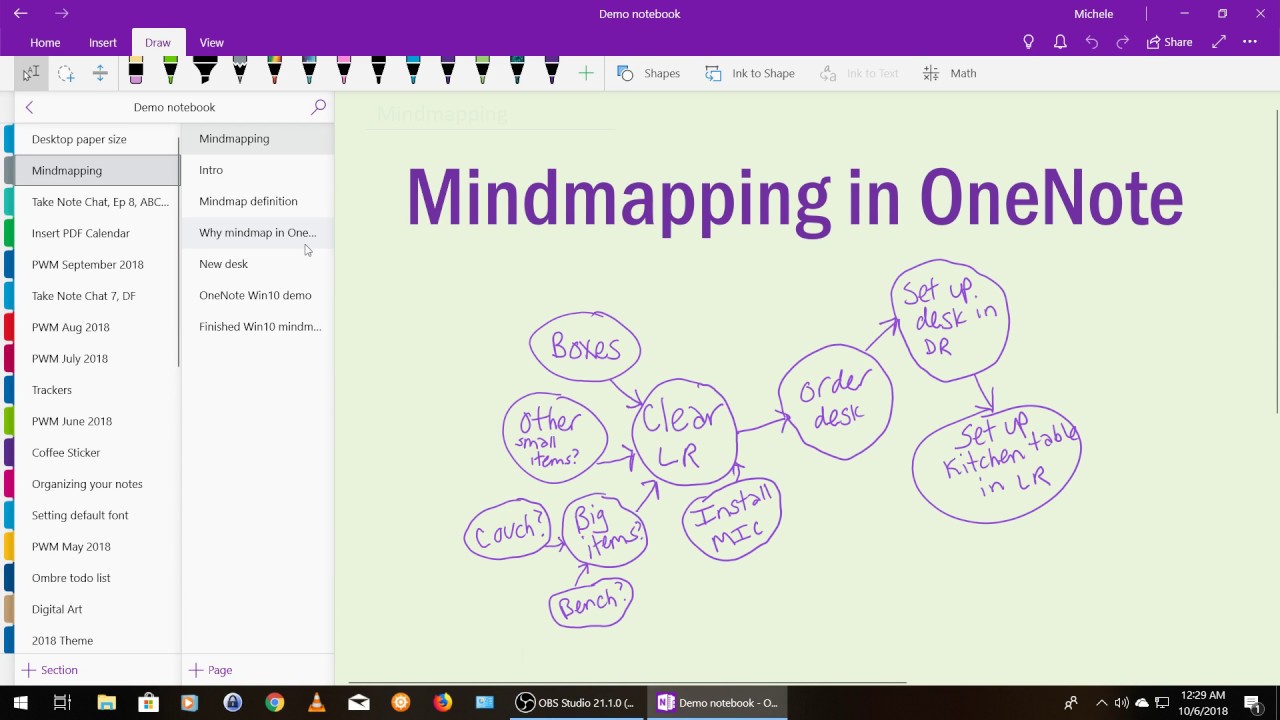Pick the rainbow ink pen

click(x=274, y=71)
